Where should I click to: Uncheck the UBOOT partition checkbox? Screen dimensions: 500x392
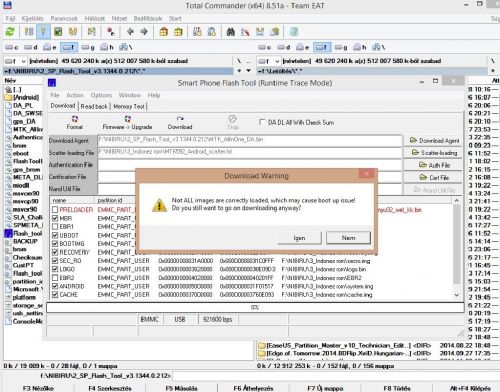55,235
